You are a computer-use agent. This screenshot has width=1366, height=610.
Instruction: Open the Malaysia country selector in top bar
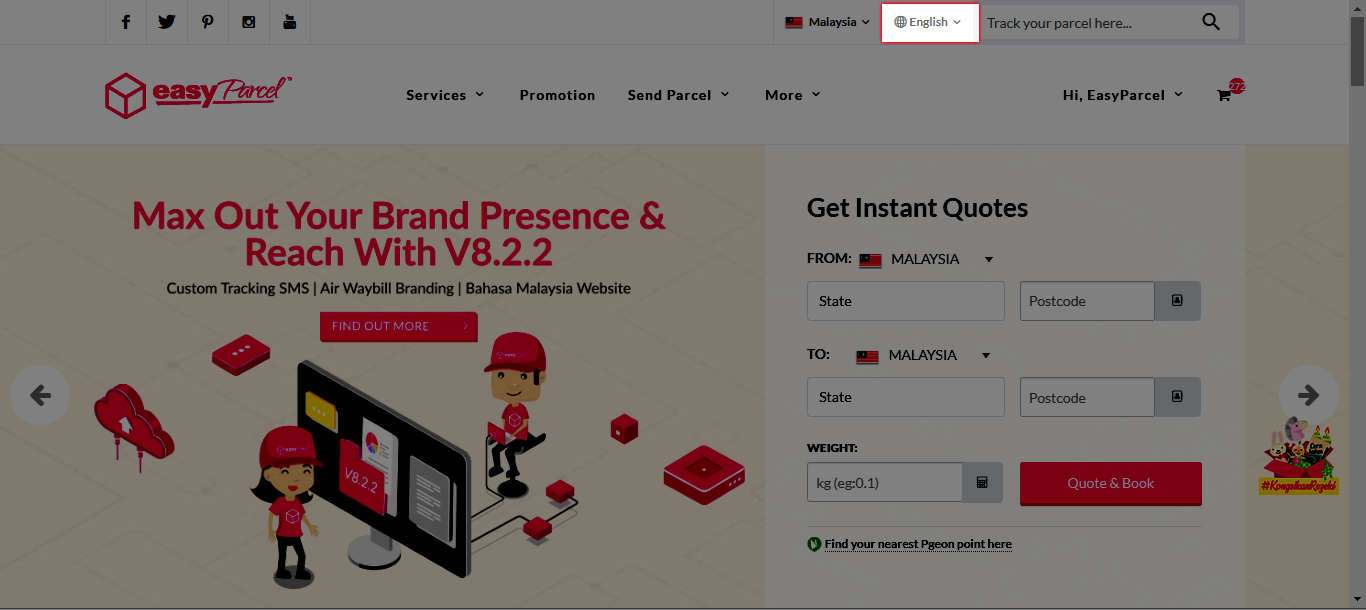click(x=827, y=22)
